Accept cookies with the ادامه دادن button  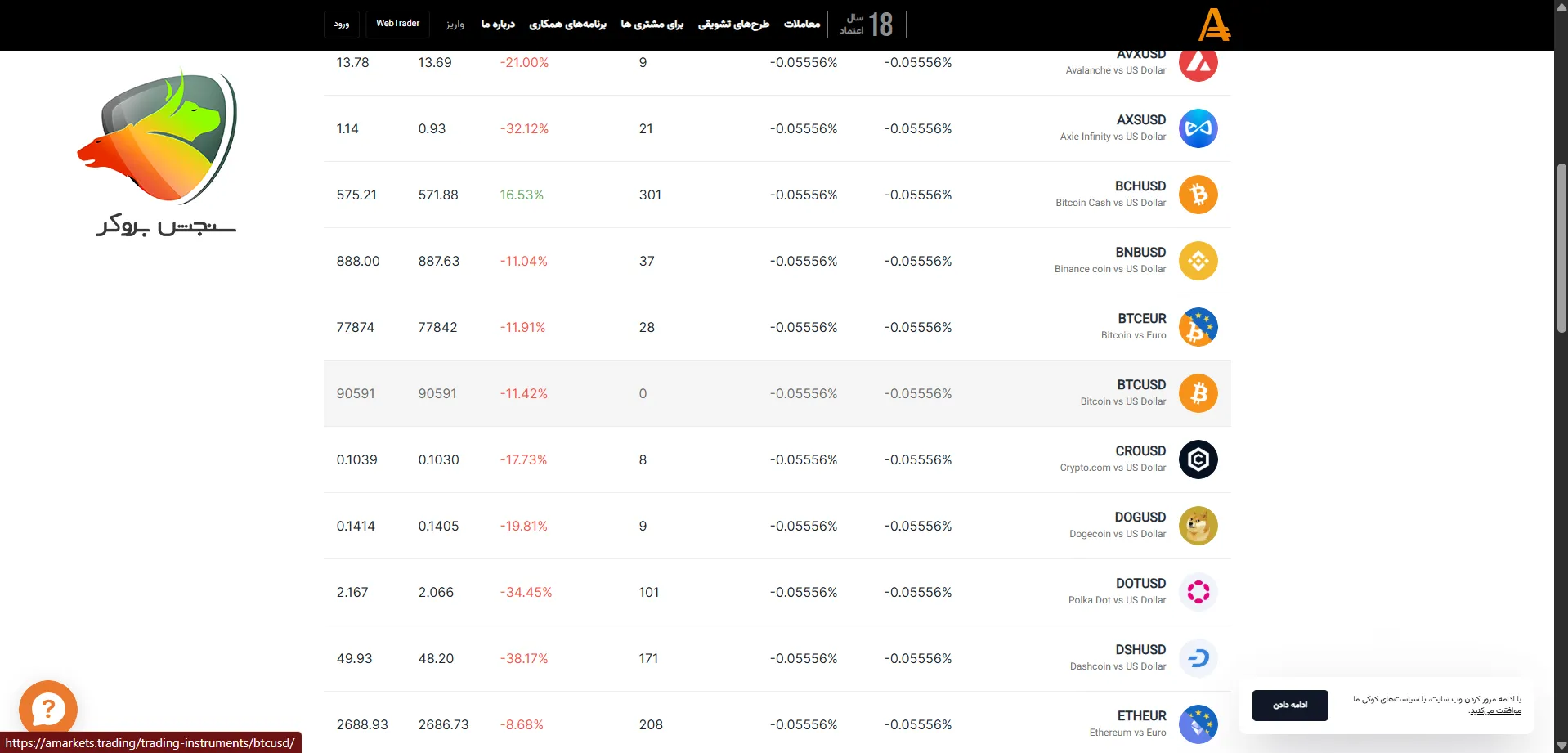click(x=1289, y=705)
